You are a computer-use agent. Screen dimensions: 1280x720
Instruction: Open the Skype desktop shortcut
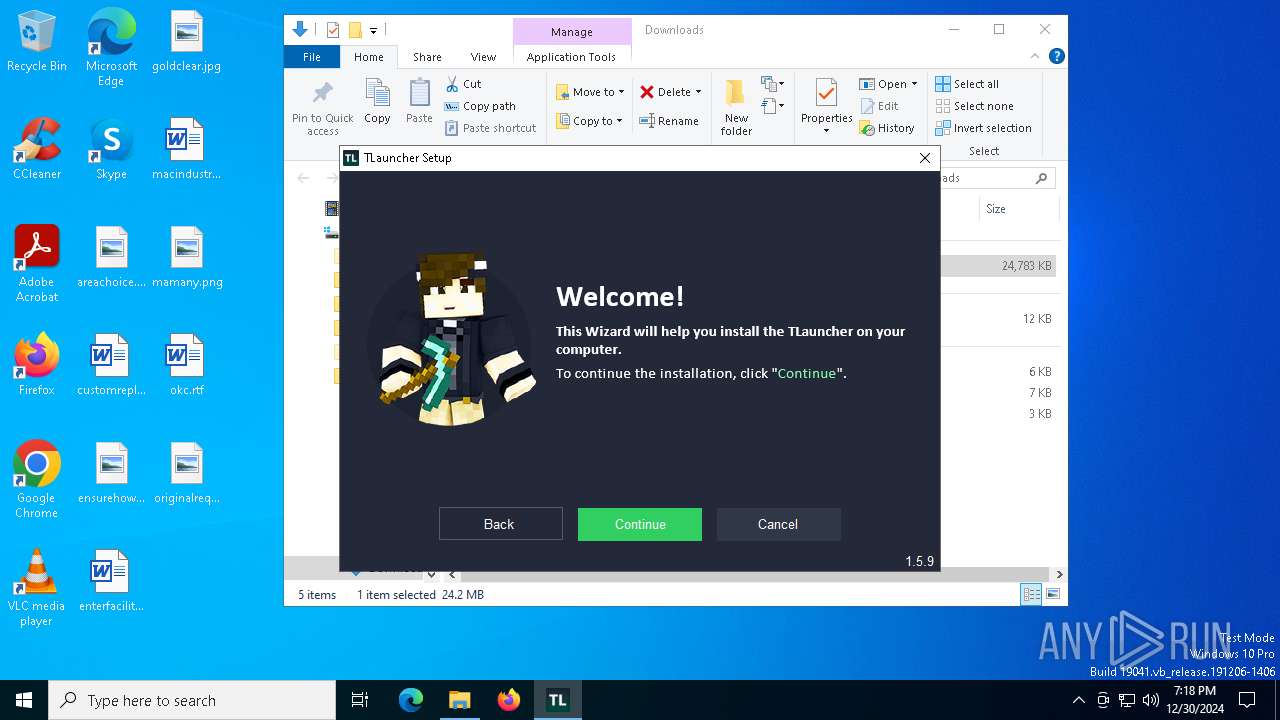pyautogui.click(x=111, y=149)
